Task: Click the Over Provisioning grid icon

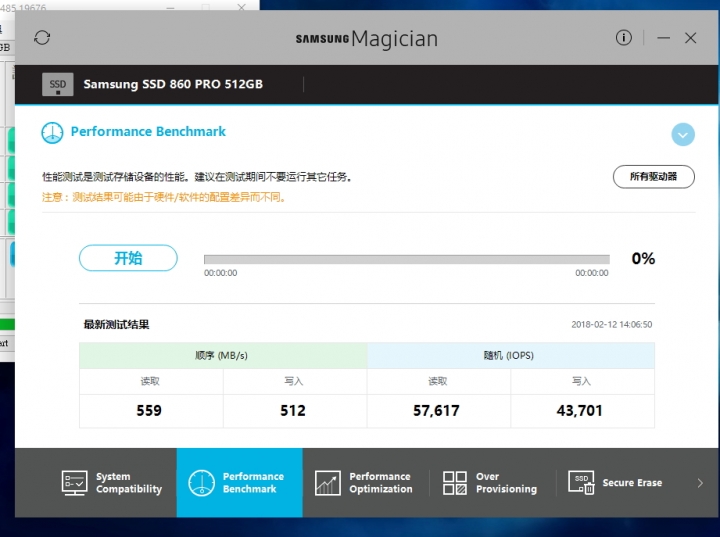Action: click(455, 483)
